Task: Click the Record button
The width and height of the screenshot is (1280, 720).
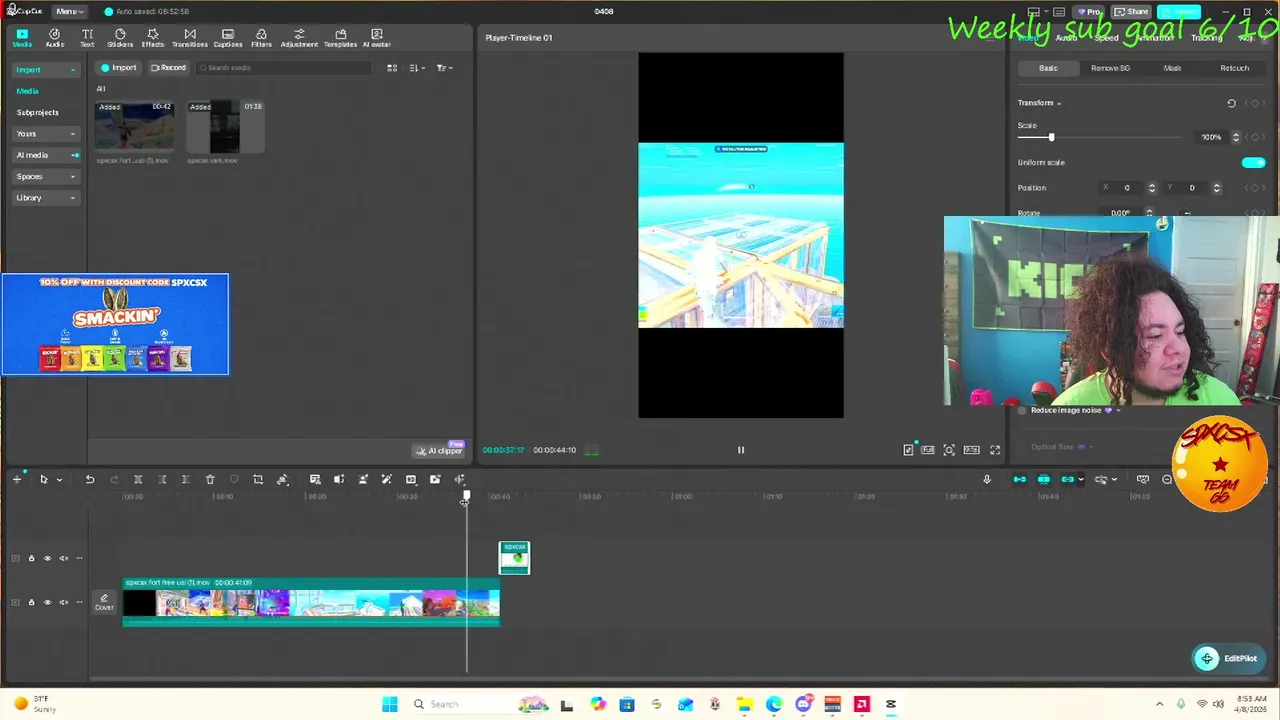Action: tap(168, 68)
